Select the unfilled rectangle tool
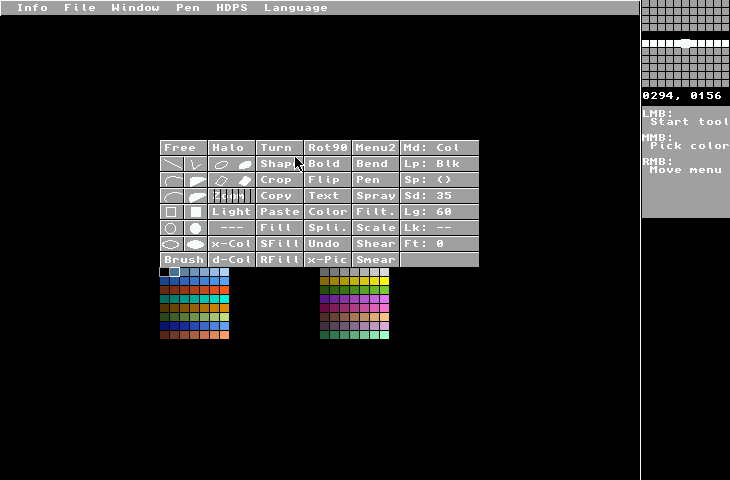 pyautogui.click(x=171, y=212)
